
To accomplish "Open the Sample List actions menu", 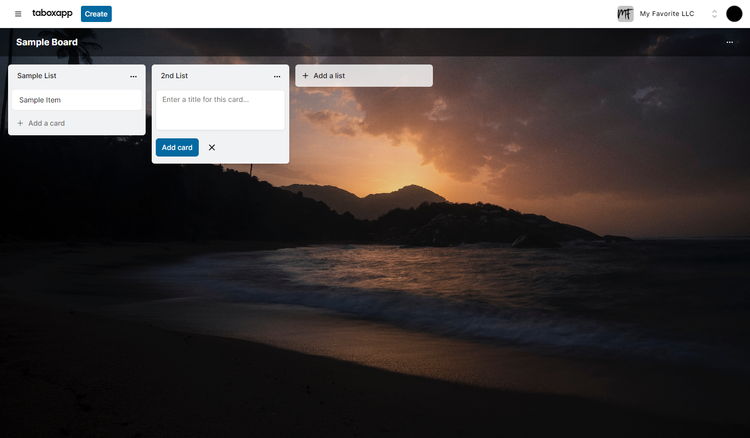I will pos(133,76).
